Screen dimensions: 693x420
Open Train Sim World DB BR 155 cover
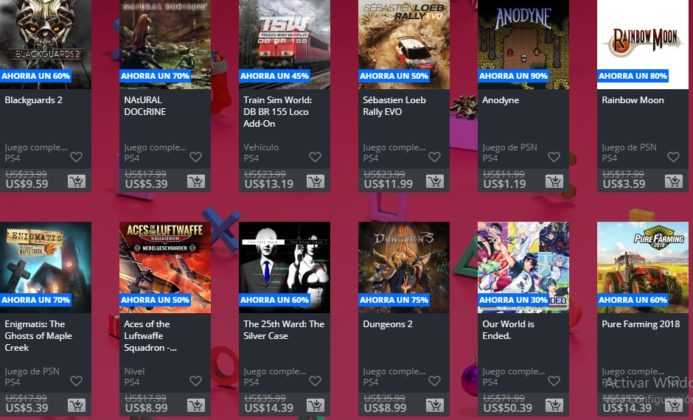285,44
